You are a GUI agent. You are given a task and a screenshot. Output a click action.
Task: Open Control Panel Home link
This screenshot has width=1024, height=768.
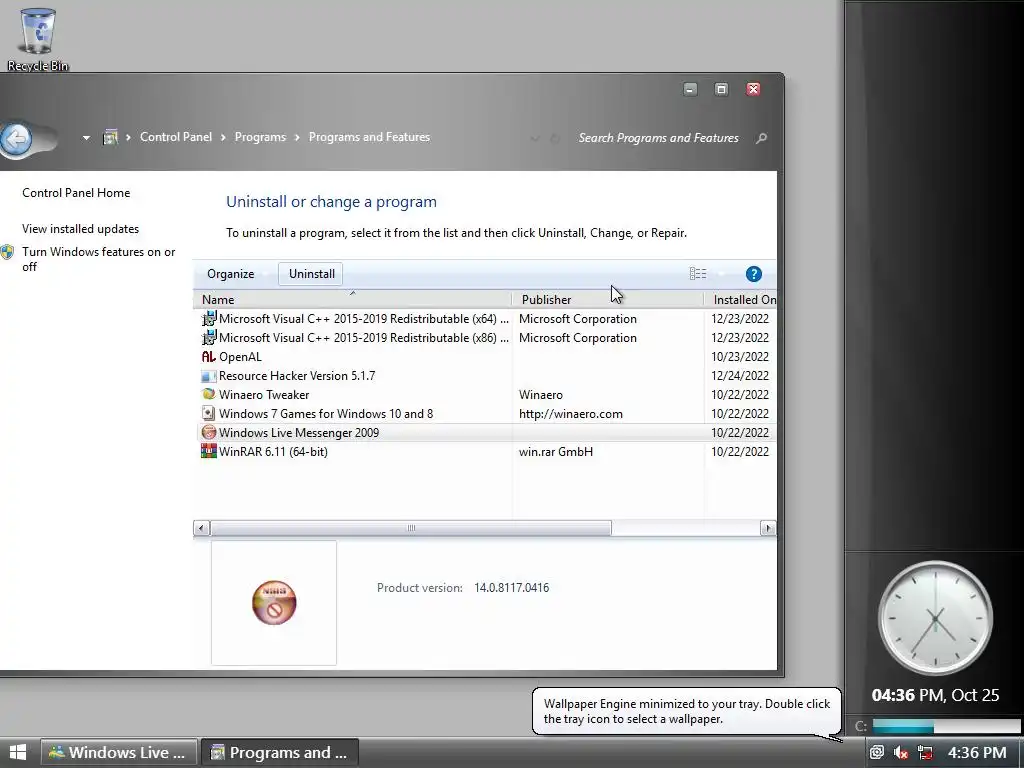[x=76, y=193]
